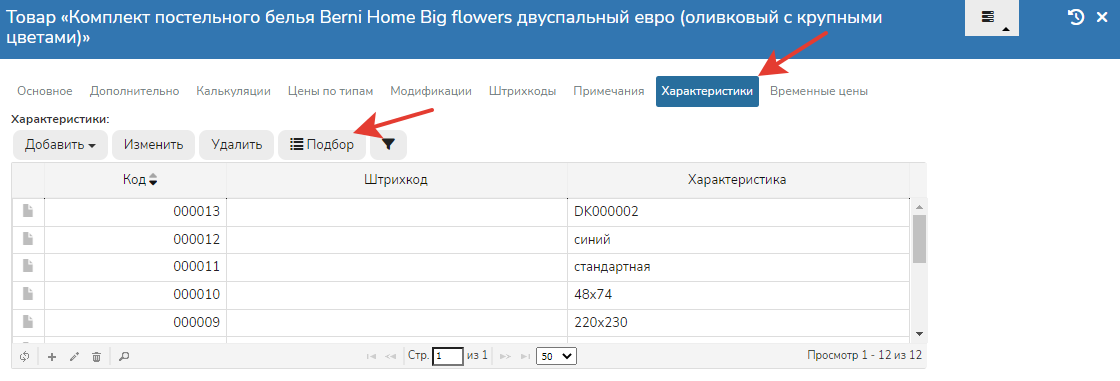Open the header menu icon with the arrow
This screenshot has height=381, width=1120.
click(x=991, y=18)
